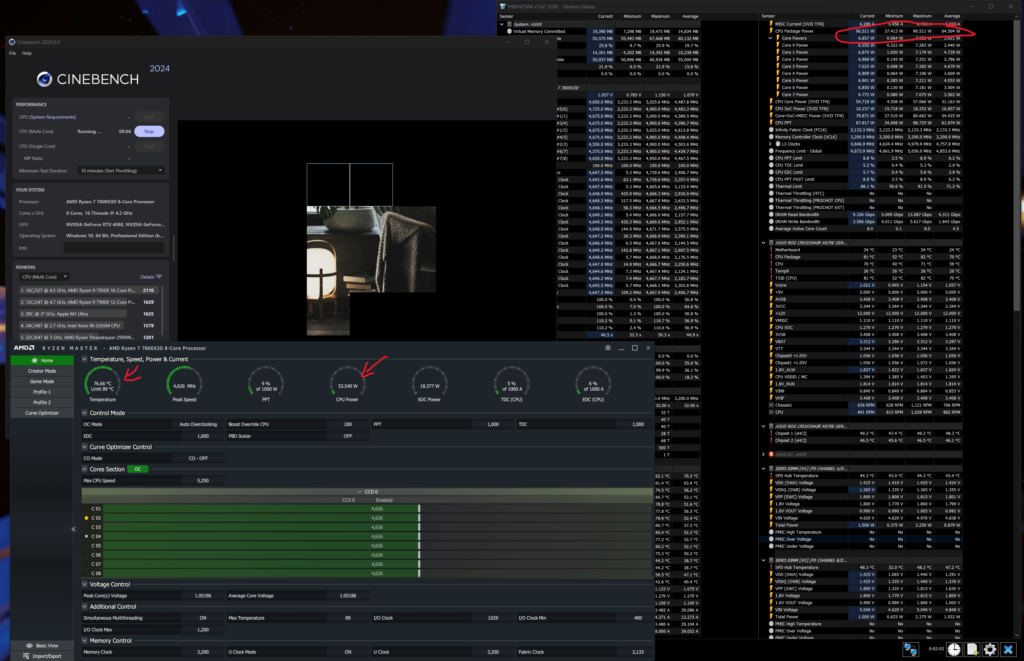Image resolution: width=1024 pixels, height=661 pixels.
Task: Go to Home in Ryzen Master
Action: pos(42,361)
